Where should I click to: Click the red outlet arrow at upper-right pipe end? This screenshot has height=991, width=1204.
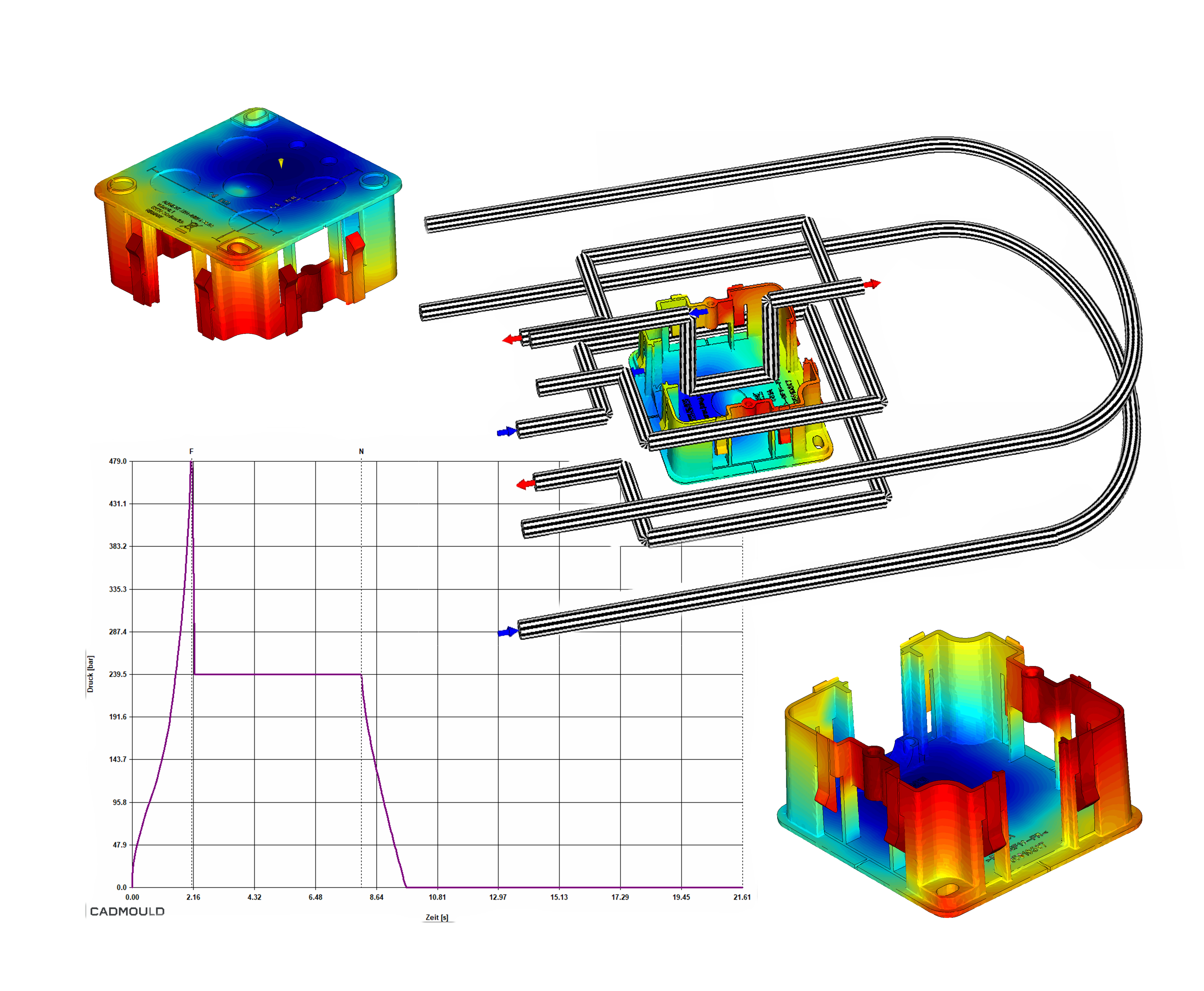pyautogui.click(x=872, y=284)
